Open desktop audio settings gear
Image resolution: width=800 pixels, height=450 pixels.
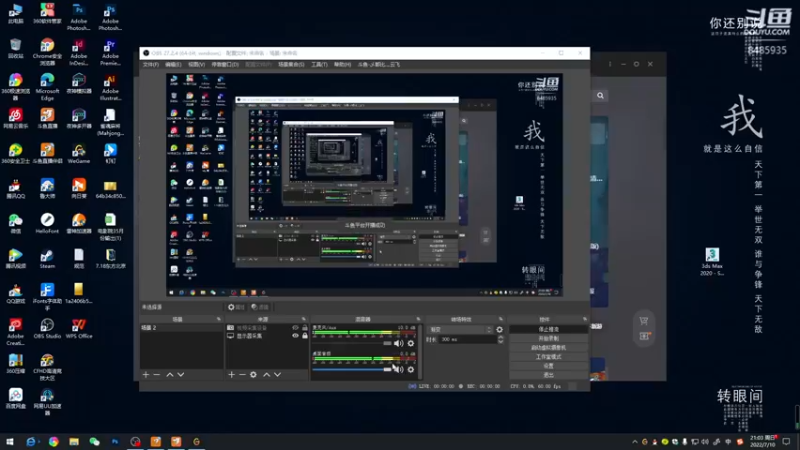[x=411, y=369]
